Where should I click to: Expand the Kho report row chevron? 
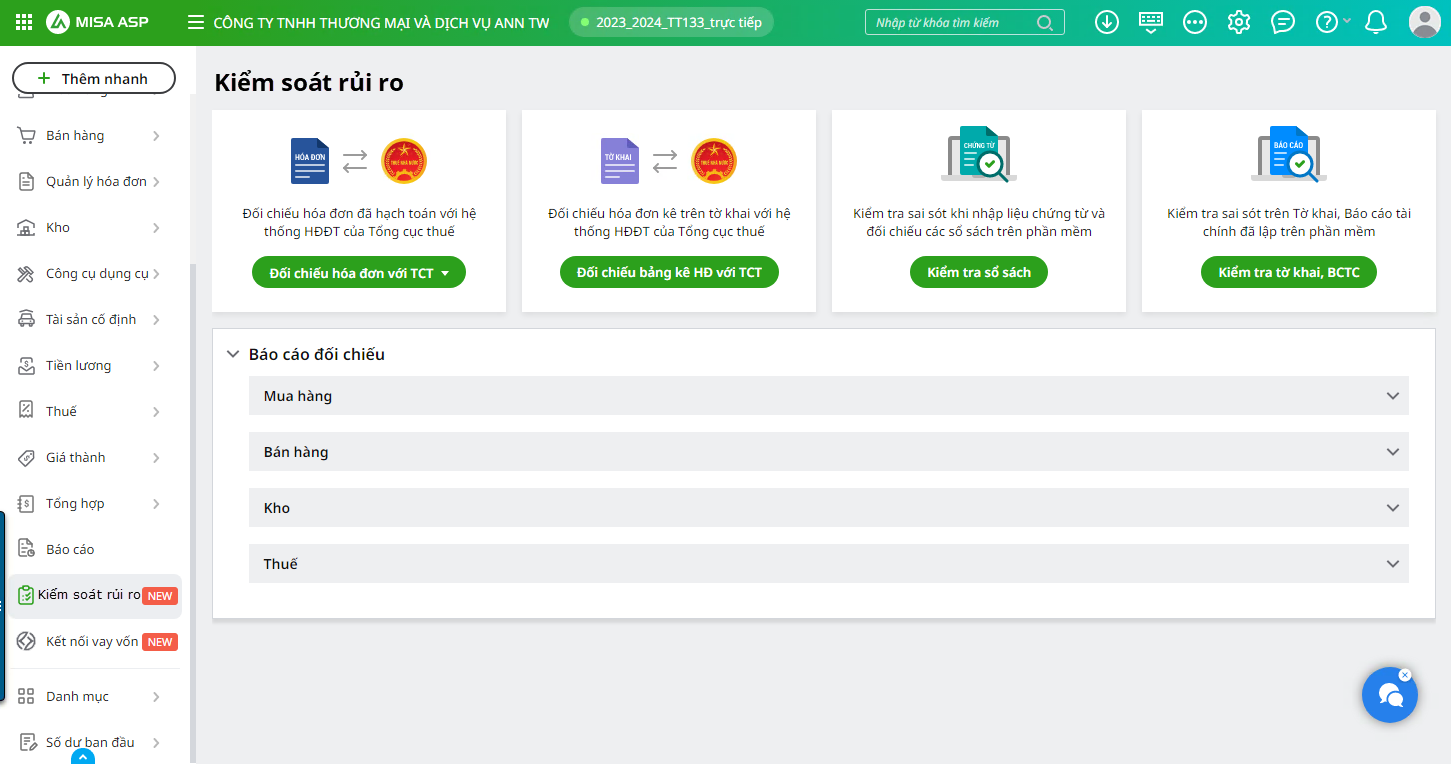[x=1393, y=508]
